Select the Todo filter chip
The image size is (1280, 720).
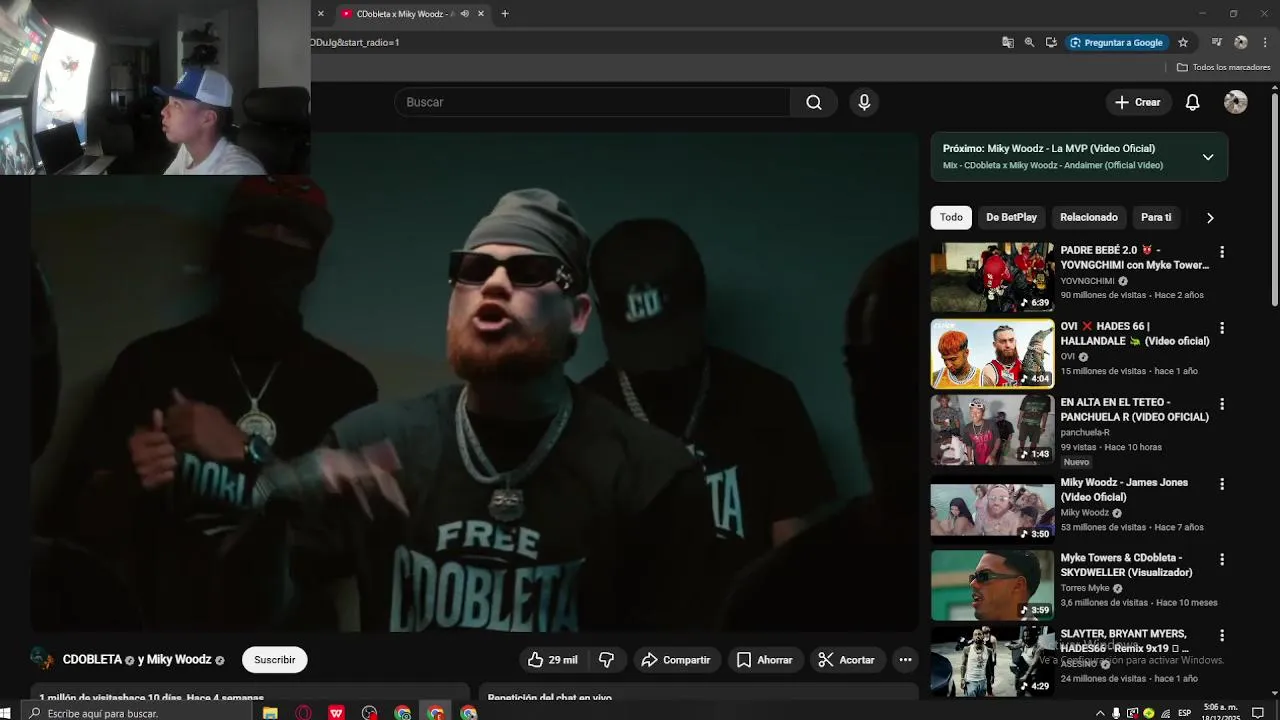[x=951, y=217]
